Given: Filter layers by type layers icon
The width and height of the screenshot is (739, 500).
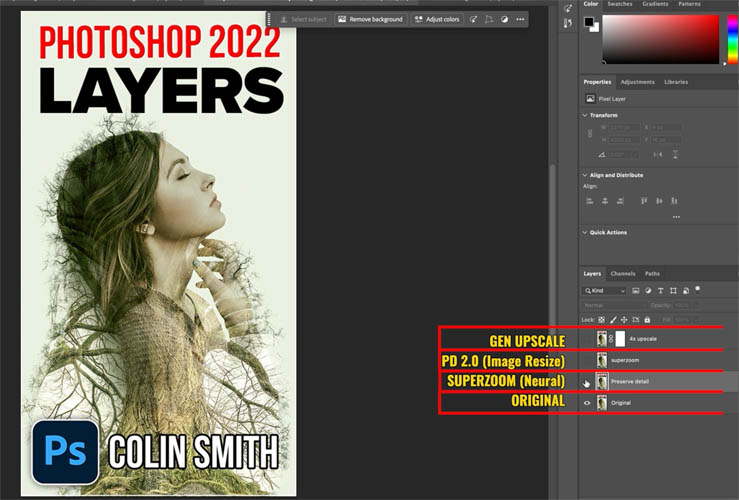Looking at the screenshot, I should pos(660,291).
